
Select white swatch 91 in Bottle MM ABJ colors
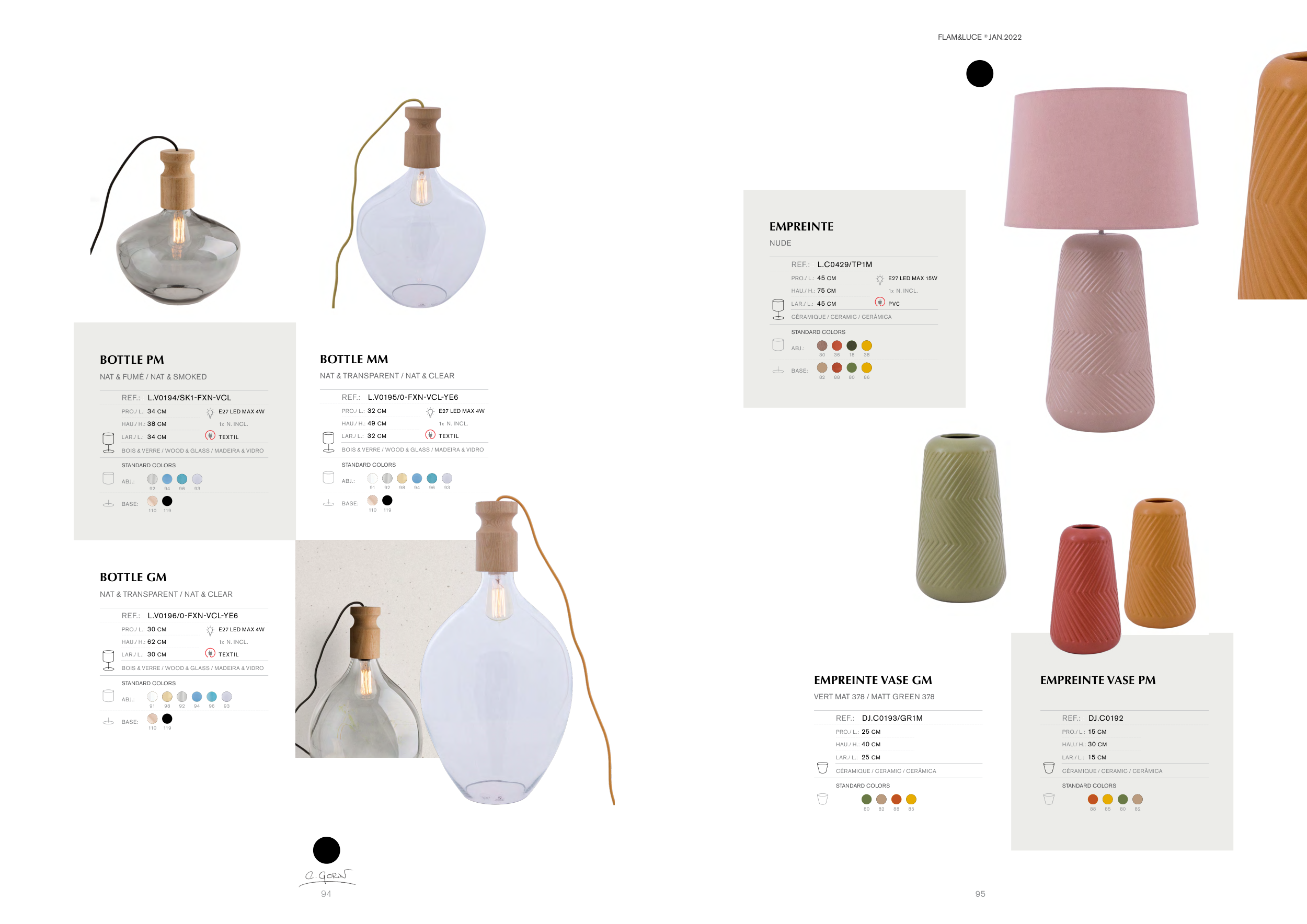(x=372, y=479)
